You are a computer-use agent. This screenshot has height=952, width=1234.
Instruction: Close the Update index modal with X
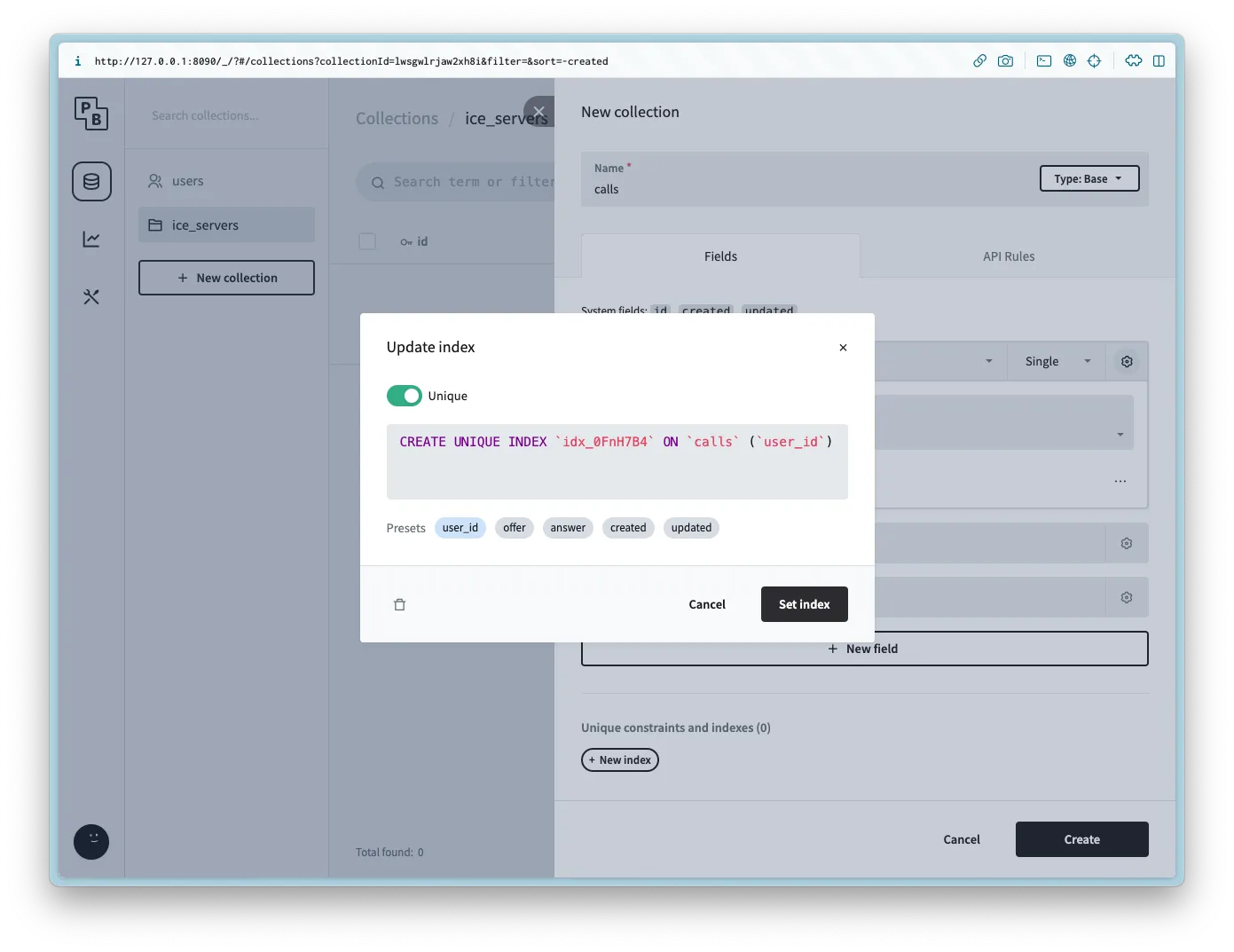click(843, 348)
